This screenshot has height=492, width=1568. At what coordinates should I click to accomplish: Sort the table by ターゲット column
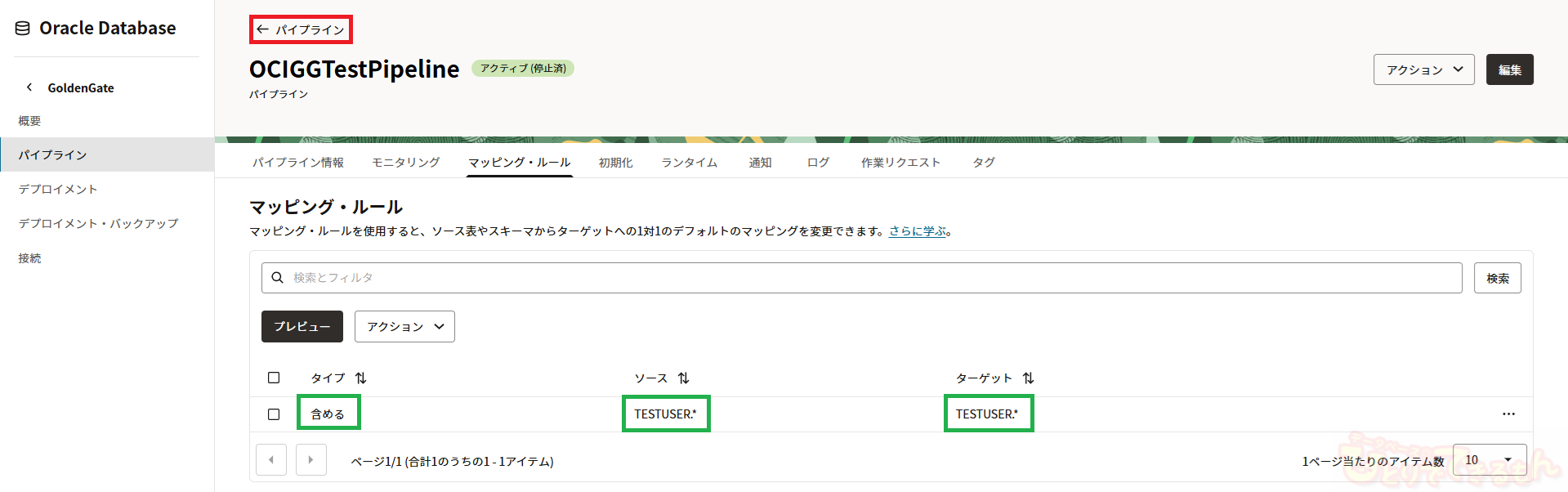(x=1029, y=378)
